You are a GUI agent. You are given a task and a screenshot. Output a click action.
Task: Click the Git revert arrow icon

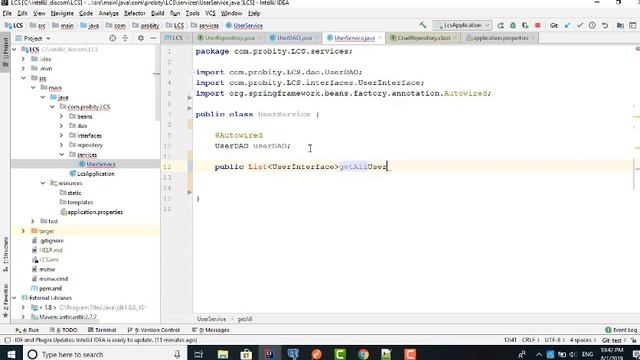[605, 25]
